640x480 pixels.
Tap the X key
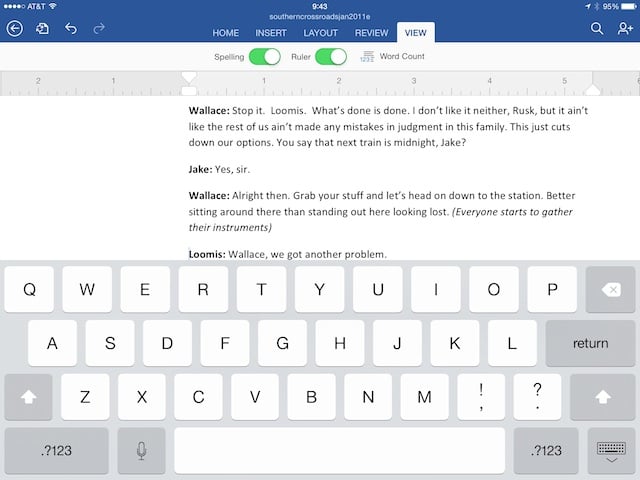tap(142, 397)
